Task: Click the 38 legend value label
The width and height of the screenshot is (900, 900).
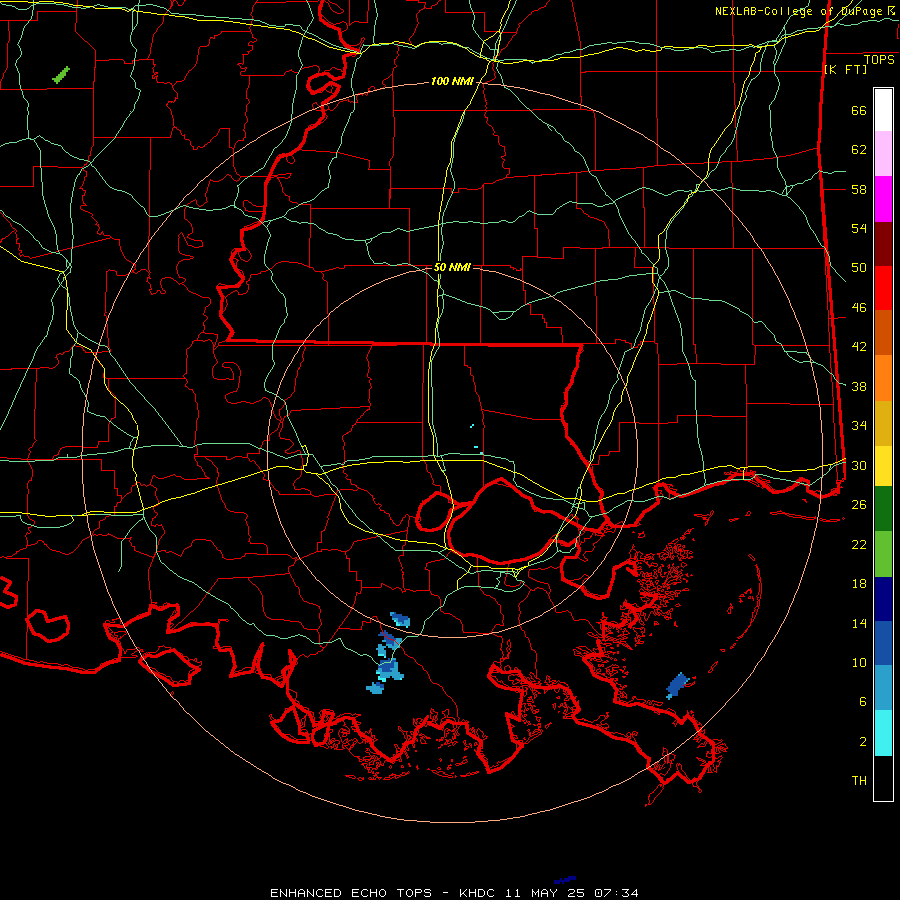Action: coord(859,386)
